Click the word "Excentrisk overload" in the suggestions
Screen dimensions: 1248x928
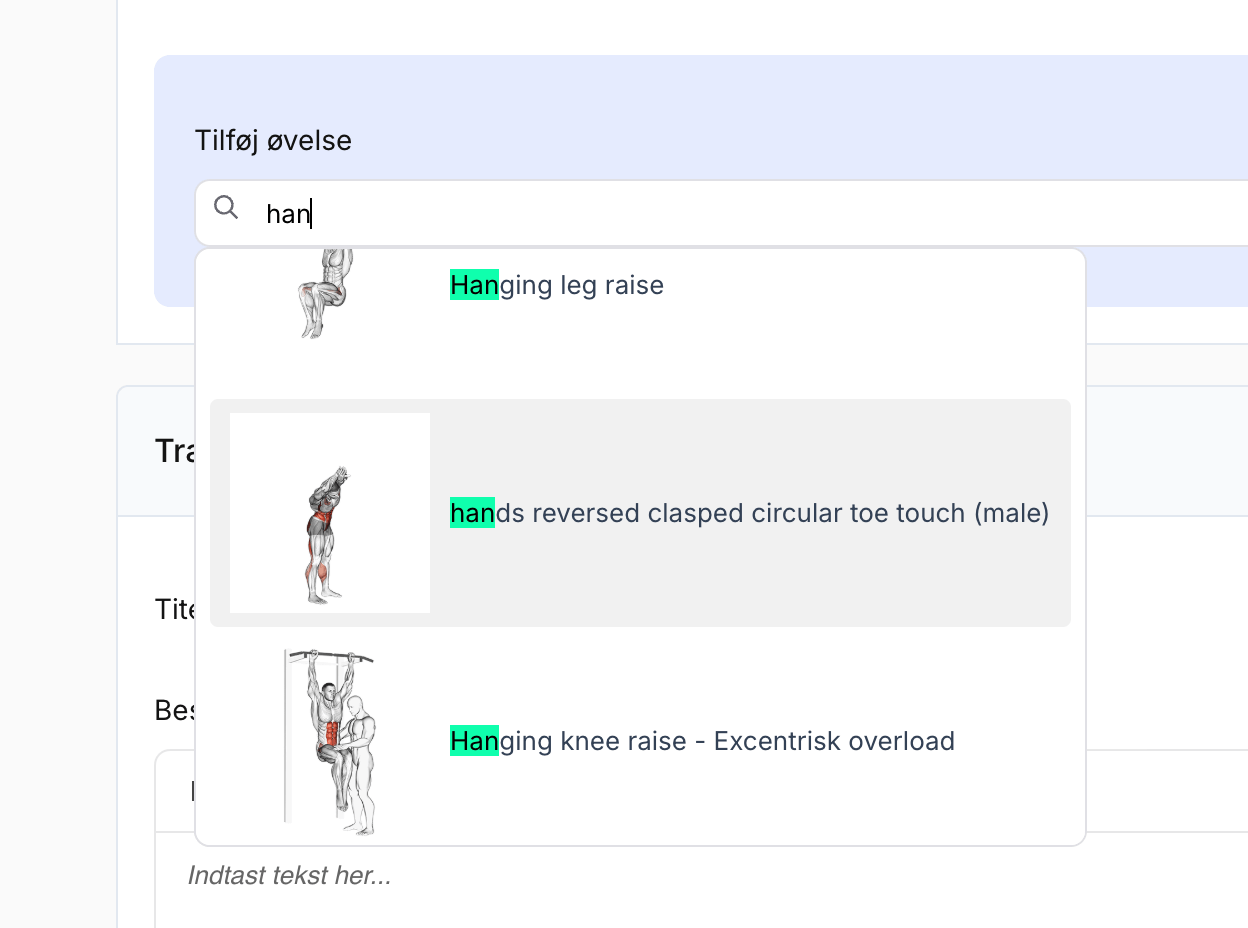click(834, 742)
